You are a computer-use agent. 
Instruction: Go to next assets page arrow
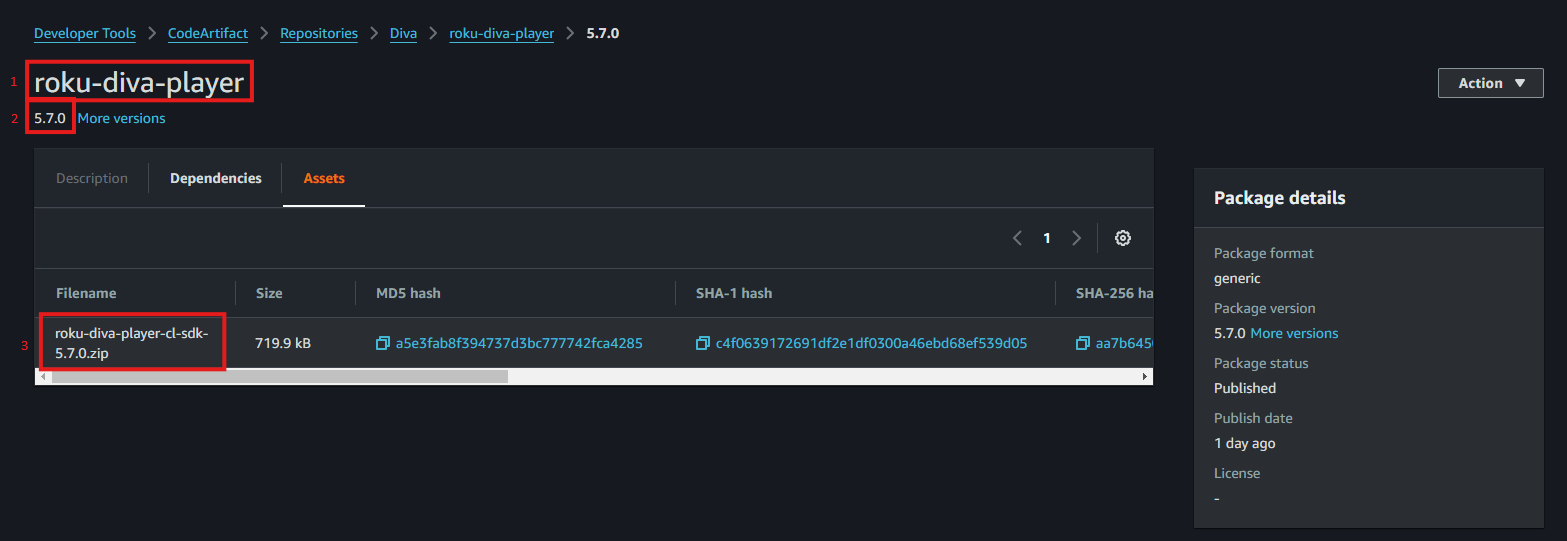[x=1077, y=238]
